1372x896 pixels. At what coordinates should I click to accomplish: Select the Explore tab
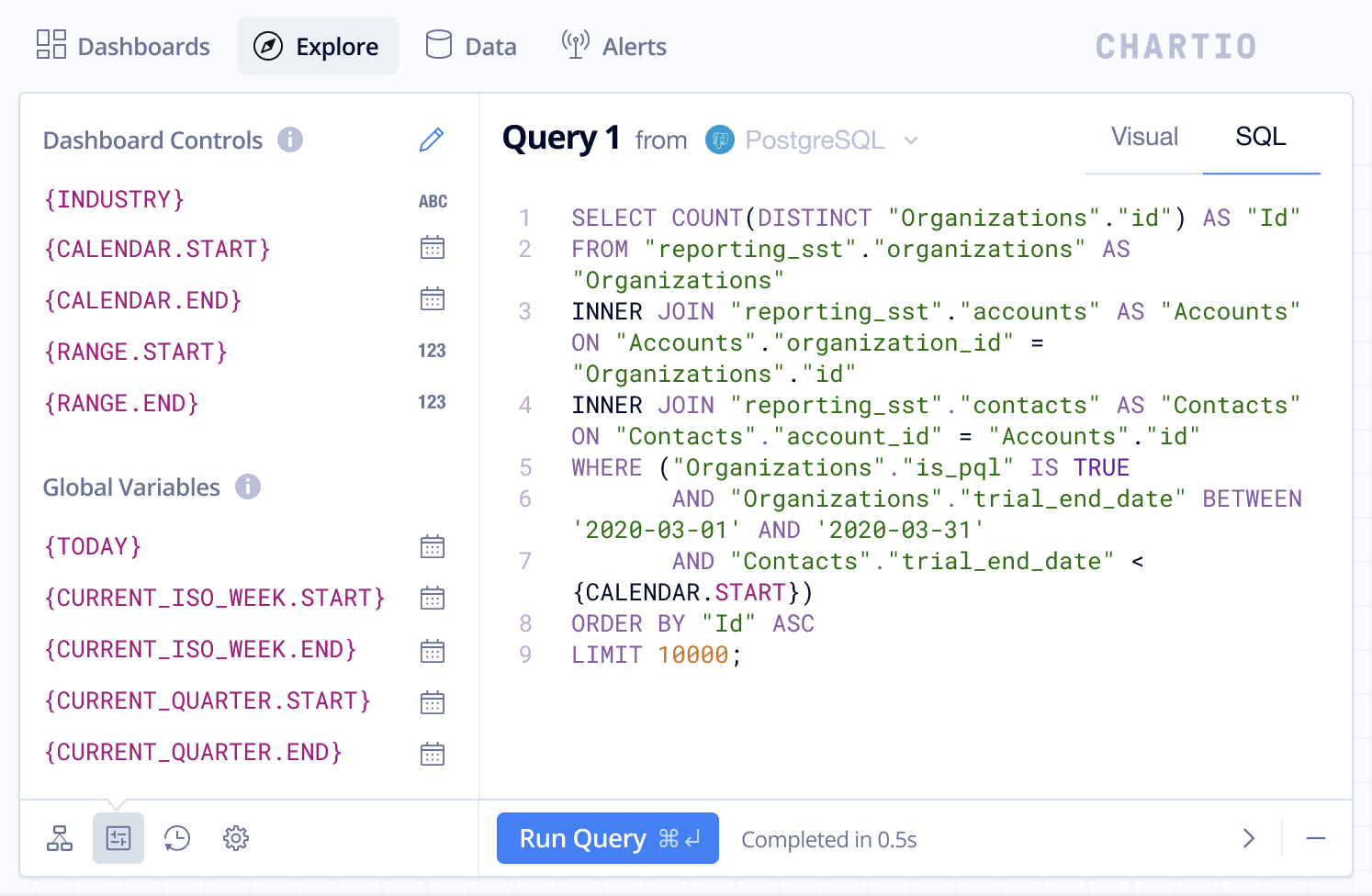coord(317,46)
